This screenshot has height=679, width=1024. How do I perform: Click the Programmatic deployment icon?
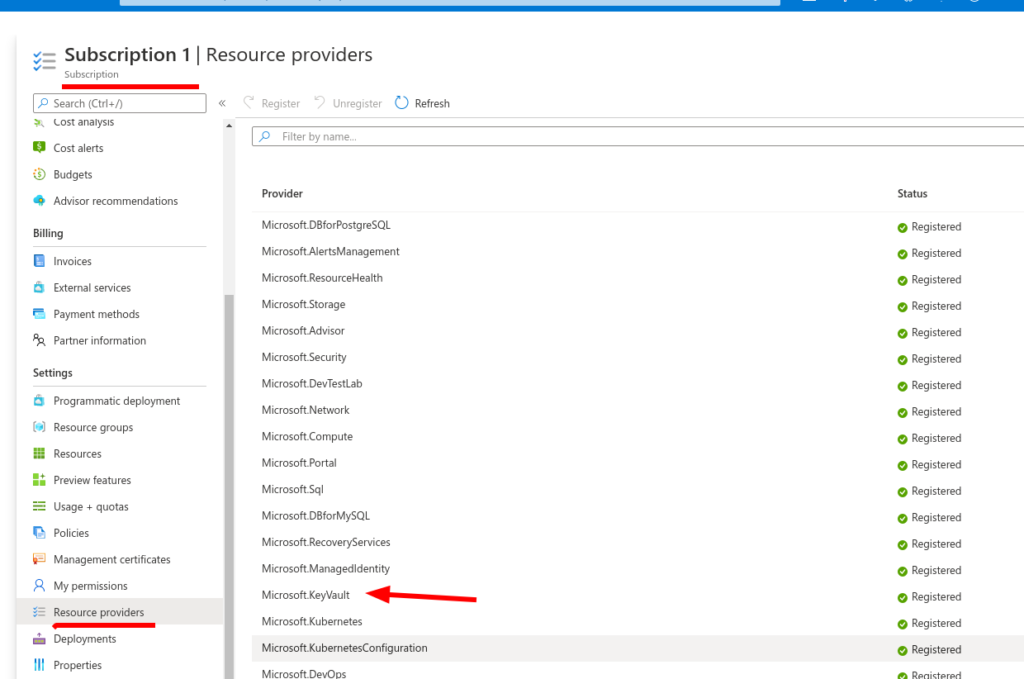click(x=39, y=401)
